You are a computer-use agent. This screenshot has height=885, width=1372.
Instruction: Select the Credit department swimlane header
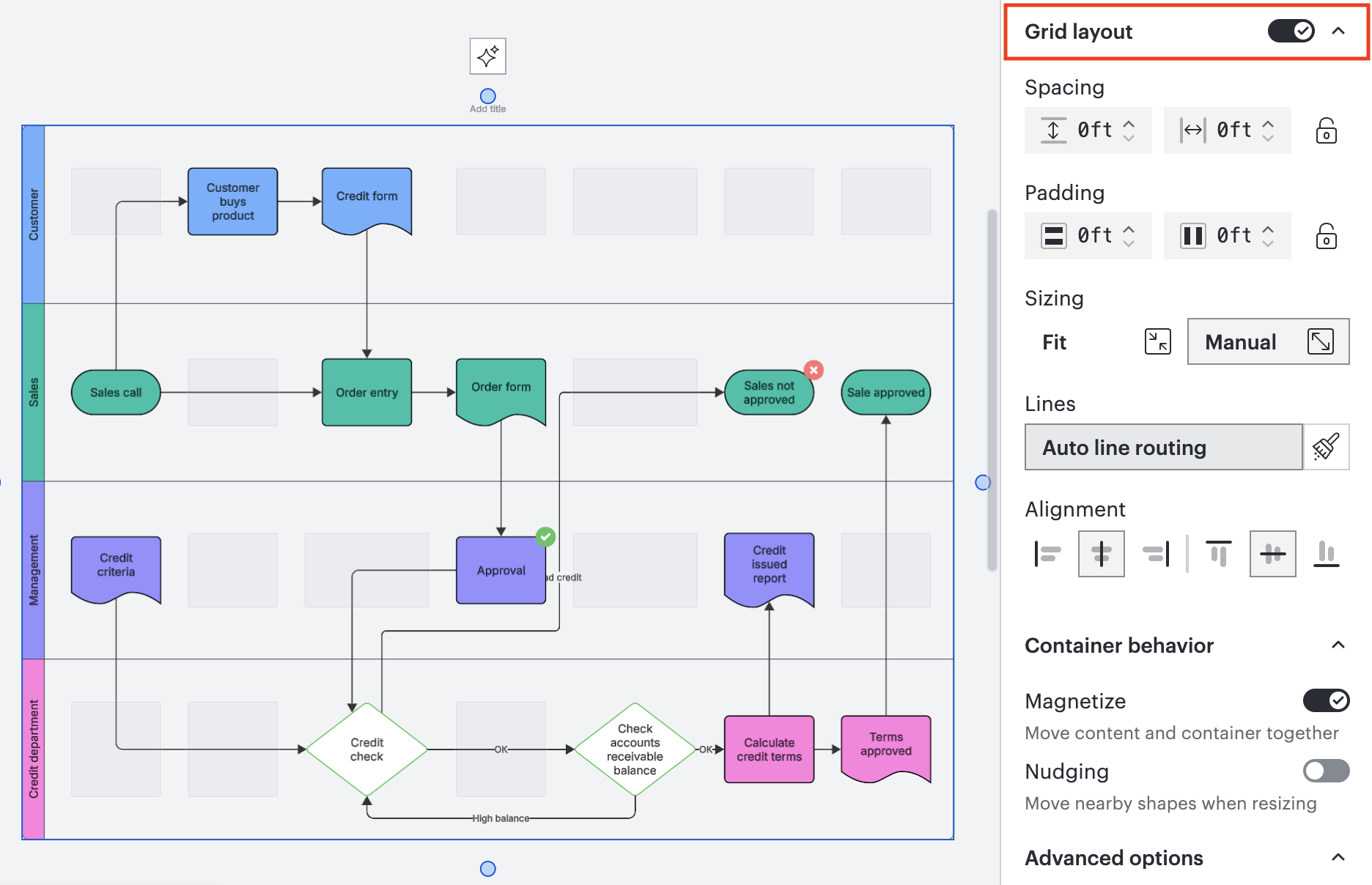(x=34, y=749)
